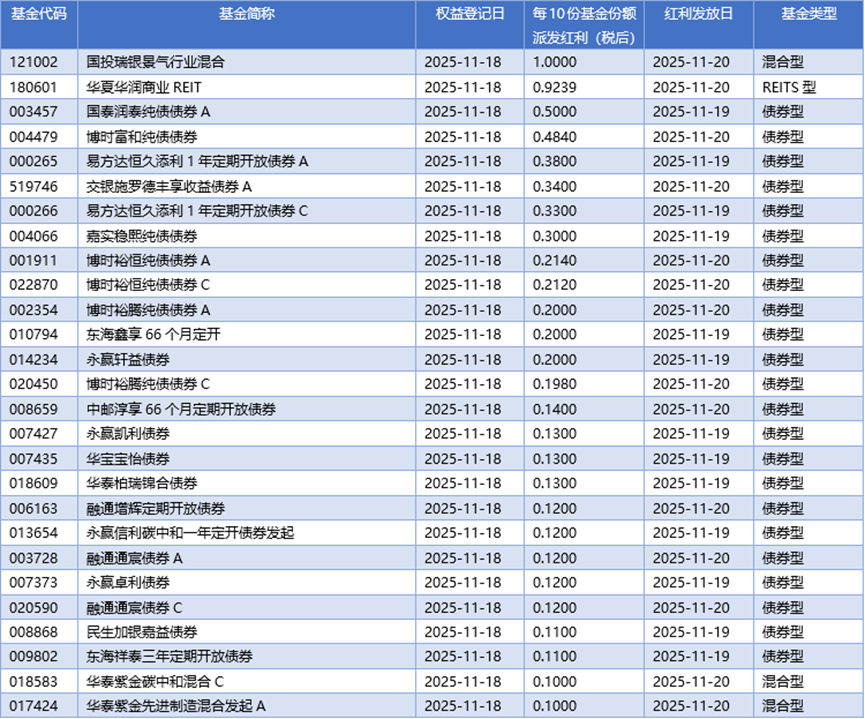This screenshot has height=719, width=865.
Task: Click 永赢信利碳中和一年定开债券发起 fund name
Action: (191, 533)
